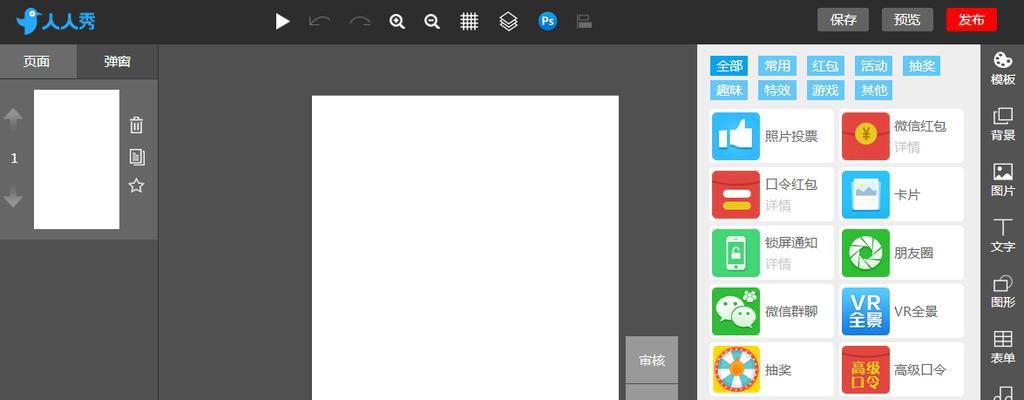The image size is (1024, 400).
Task: Add the 照片投票 thumbs-up widget
Action: pyautogui.click(x=772, y=136)
